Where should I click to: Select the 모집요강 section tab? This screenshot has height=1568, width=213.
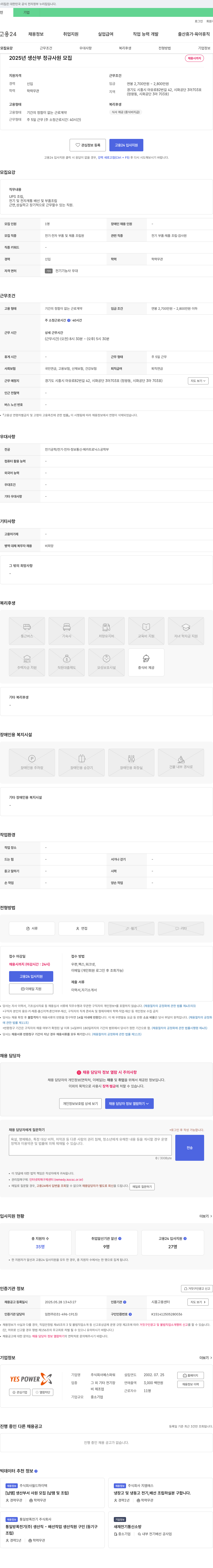7,48
